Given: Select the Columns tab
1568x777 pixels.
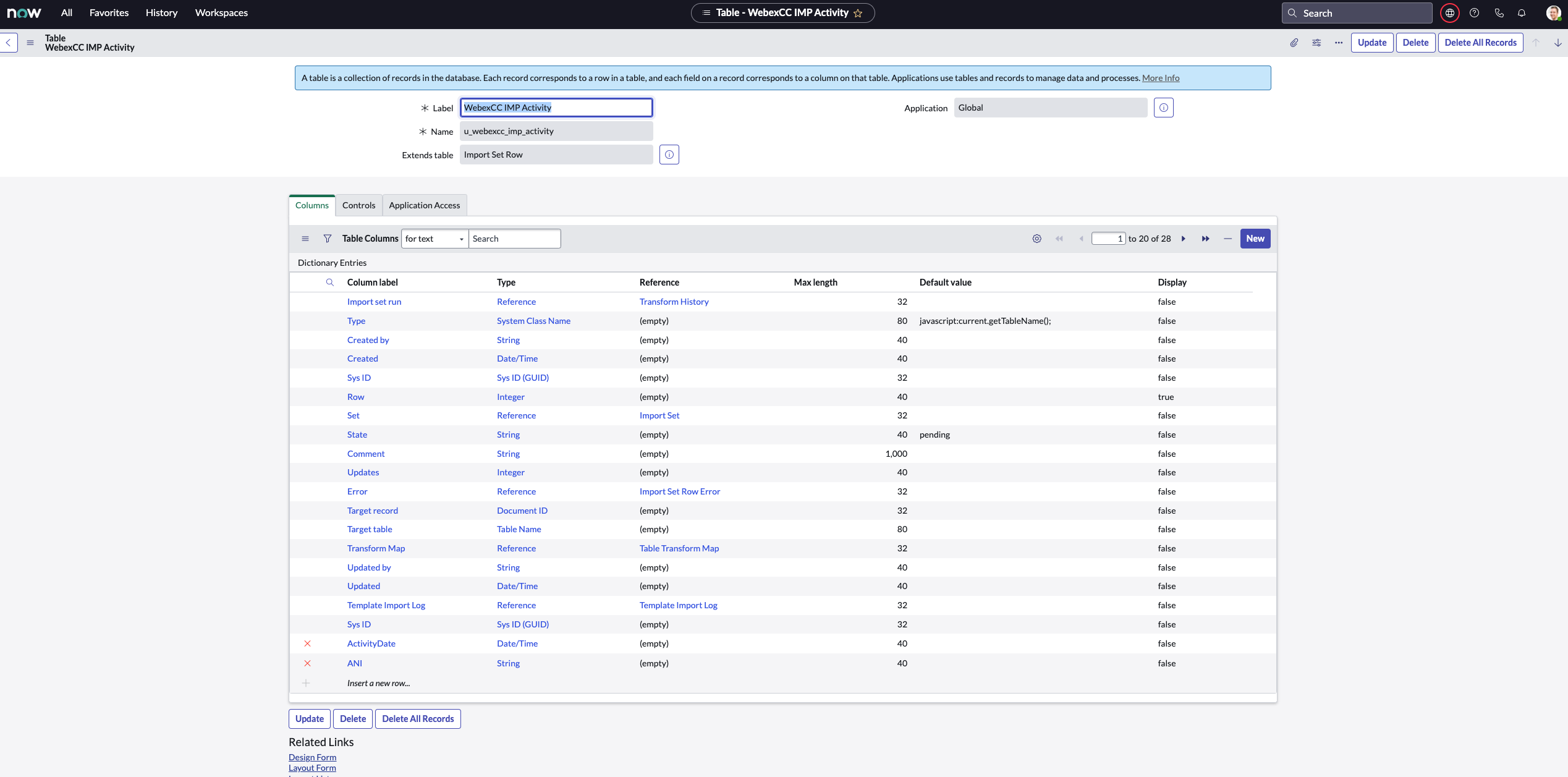Looking at the screenshot, I should click(x=312, y=205).
